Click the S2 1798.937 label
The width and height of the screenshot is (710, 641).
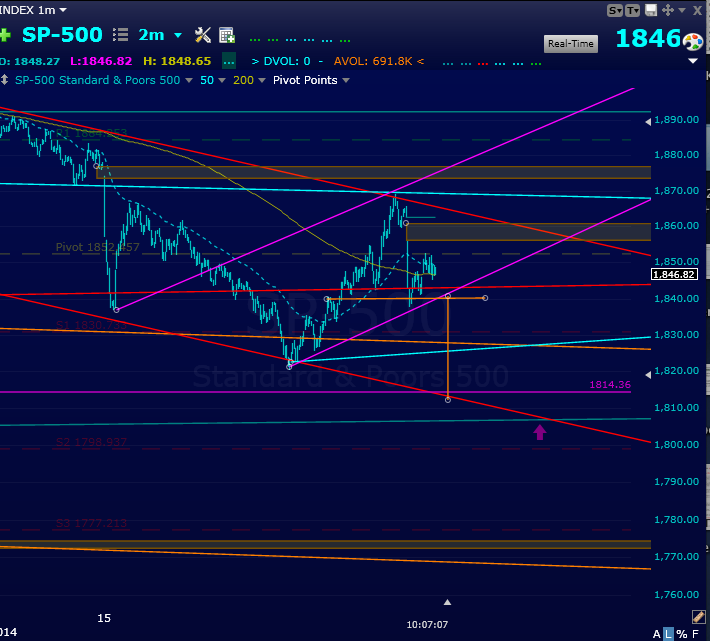91,442
